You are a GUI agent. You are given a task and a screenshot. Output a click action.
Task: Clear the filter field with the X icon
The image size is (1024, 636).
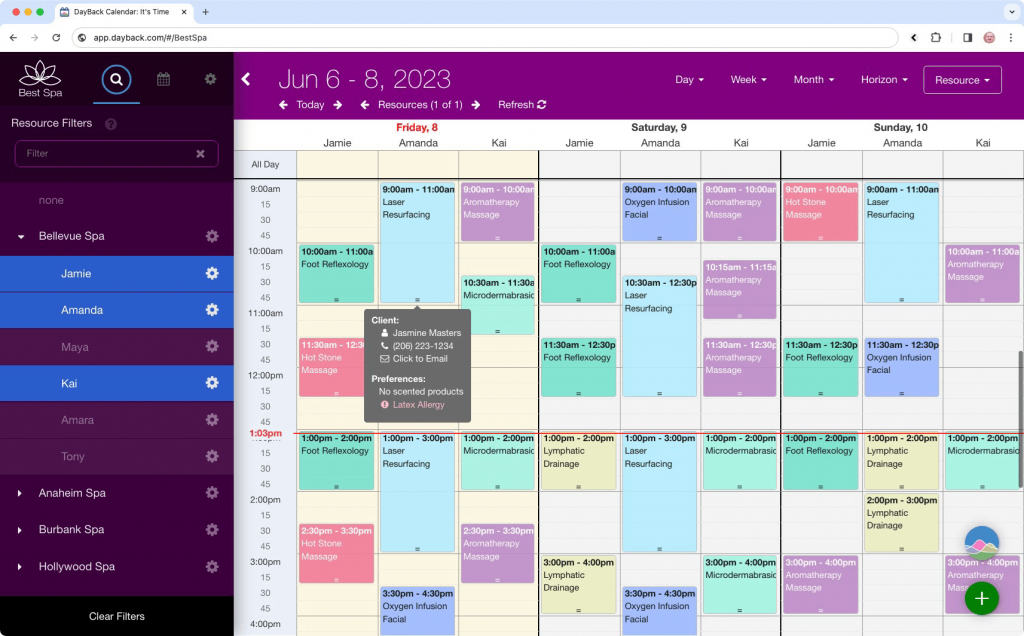pyautogui.click(x=199, y=154)
